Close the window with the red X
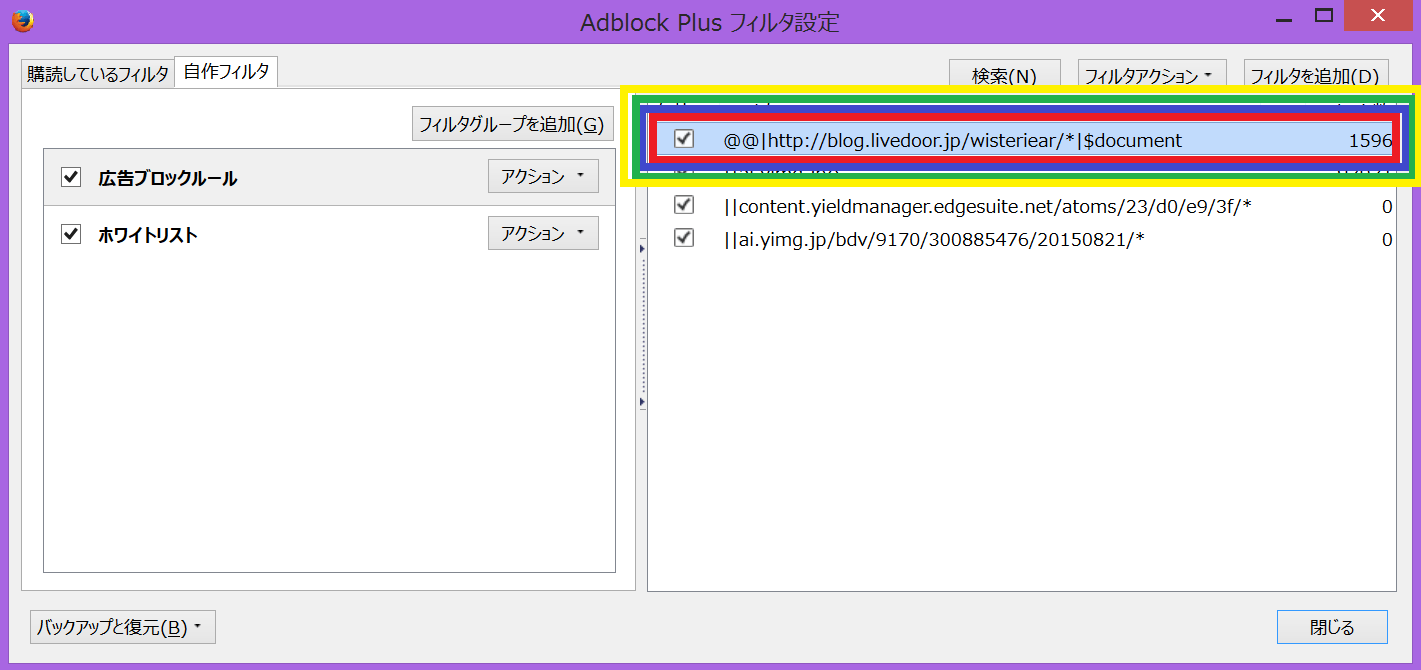This screenshot has height=670, width=1421. point(1378,16)
